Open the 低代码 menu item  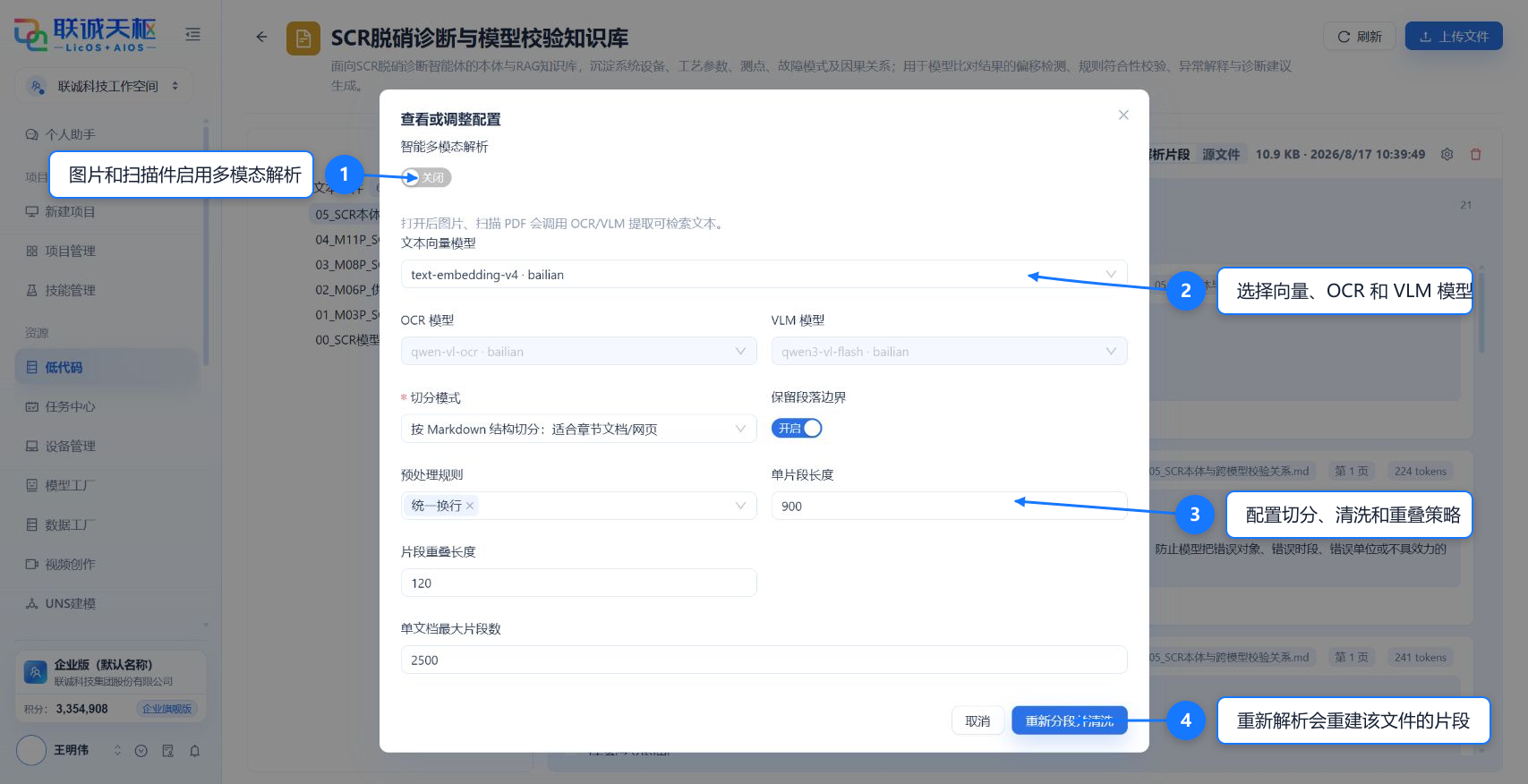[107, 367]
